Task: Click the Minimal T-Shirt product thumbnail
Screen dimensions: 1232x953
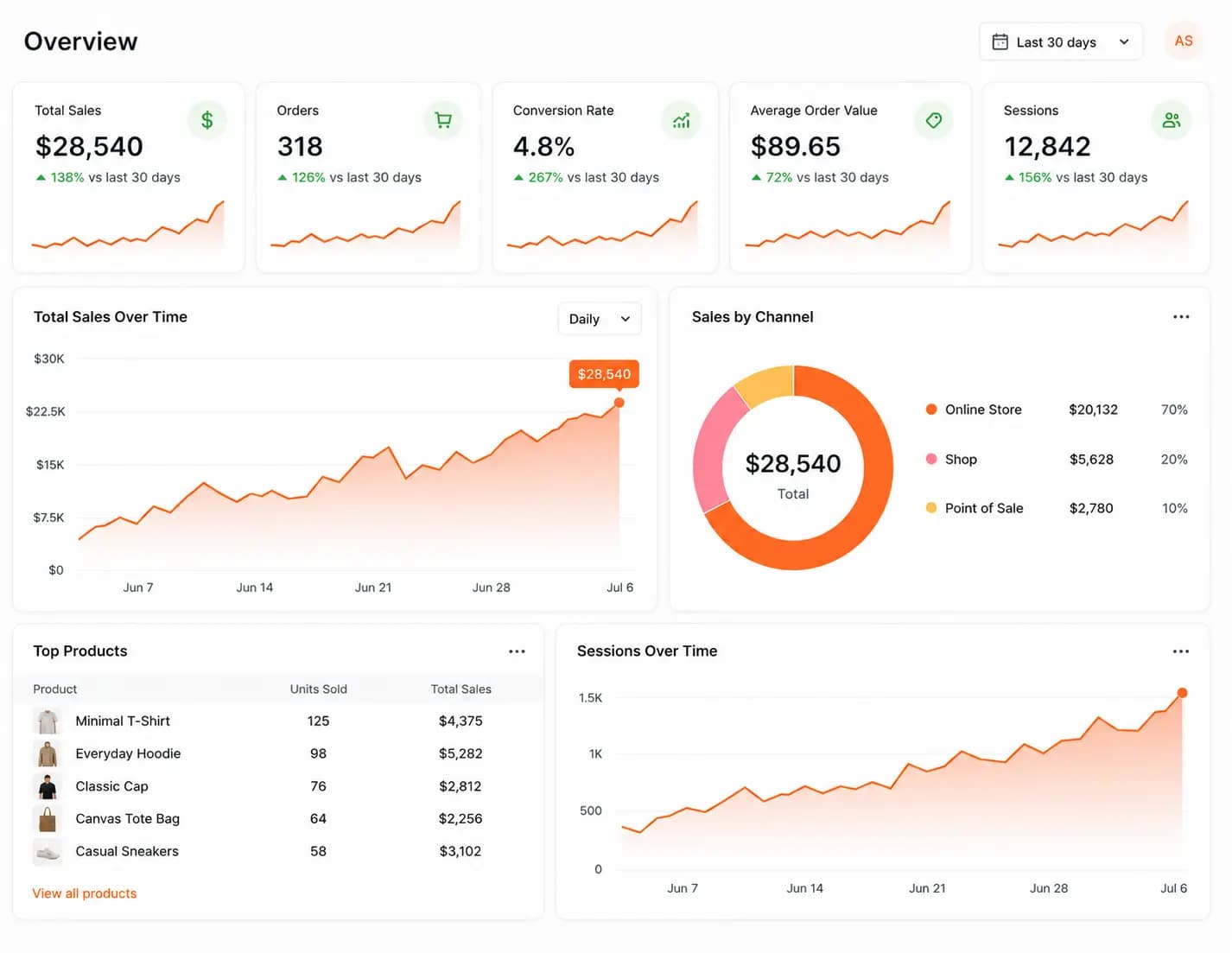Action: [48, 721]
